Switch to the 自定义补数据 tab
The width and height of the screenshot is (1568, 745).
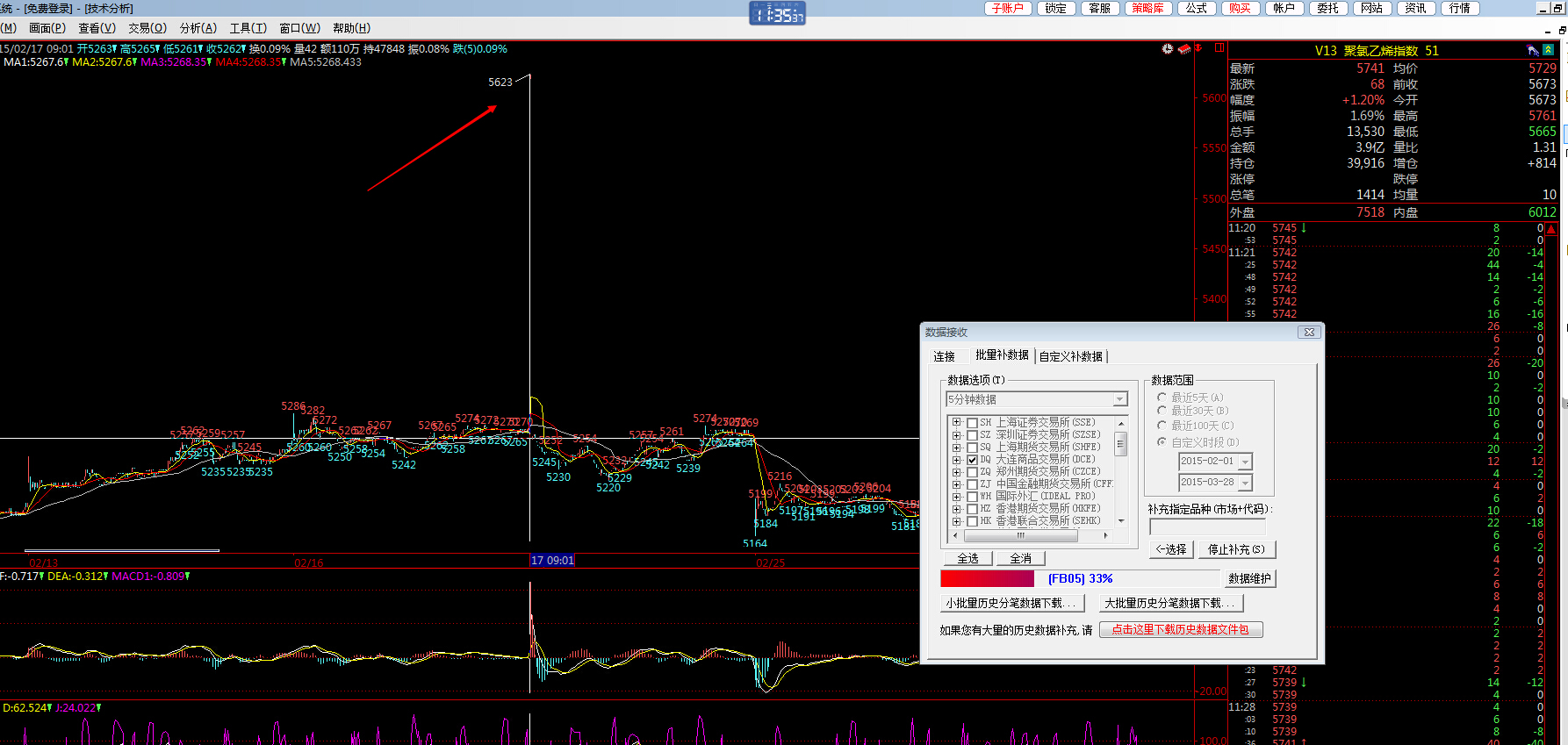click(x=1071, y=356)
